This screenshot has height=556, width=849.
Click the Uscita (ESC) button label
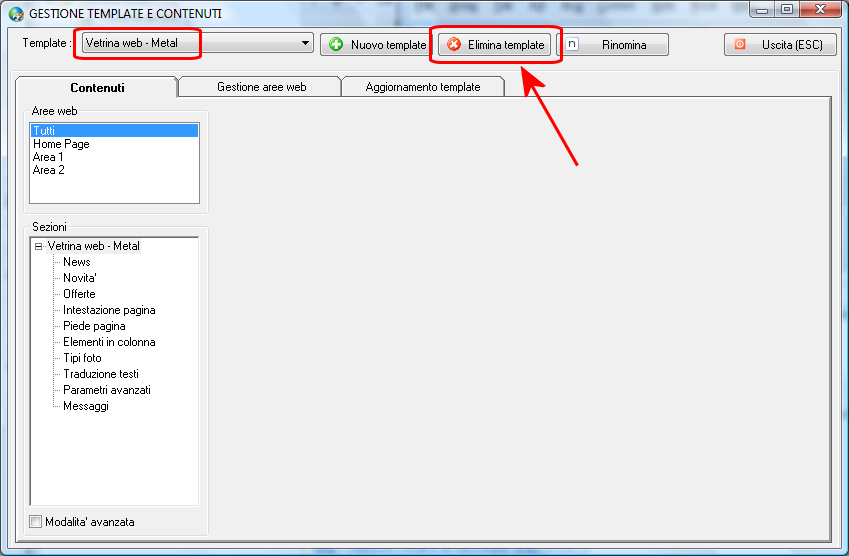tap(792, 45)
